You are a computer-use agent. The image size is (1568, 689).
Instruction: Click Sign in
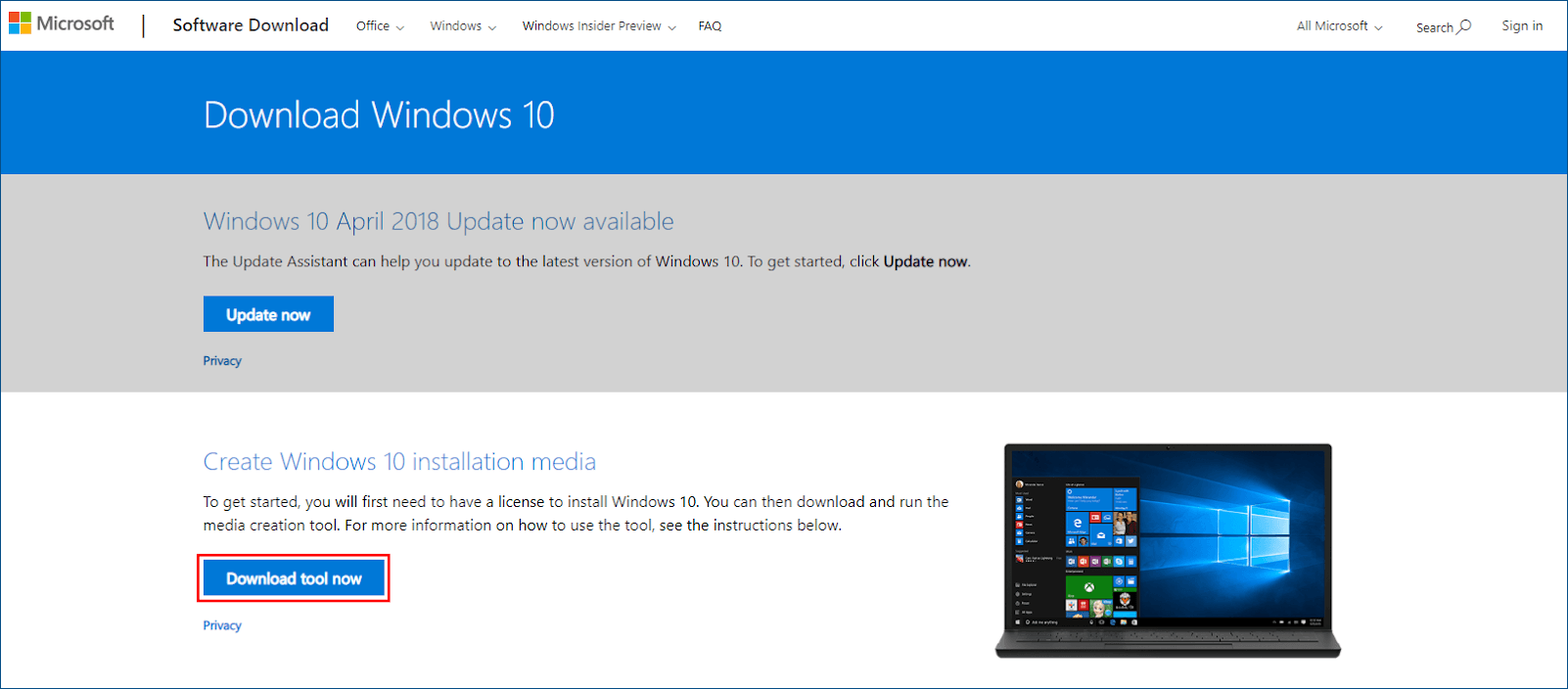[1522, 26]
